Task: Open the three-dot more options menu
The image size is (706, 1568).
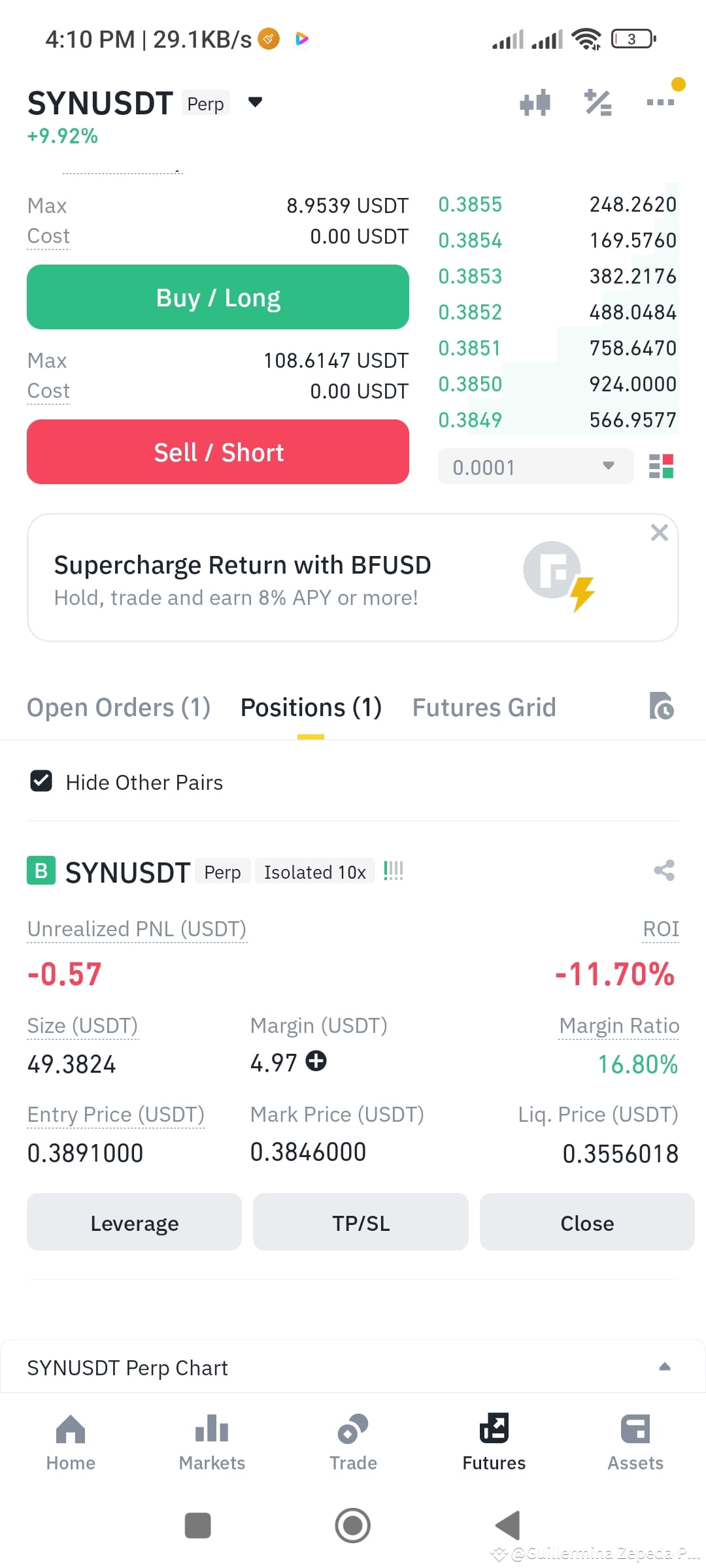Action: [x=660, y=102]
